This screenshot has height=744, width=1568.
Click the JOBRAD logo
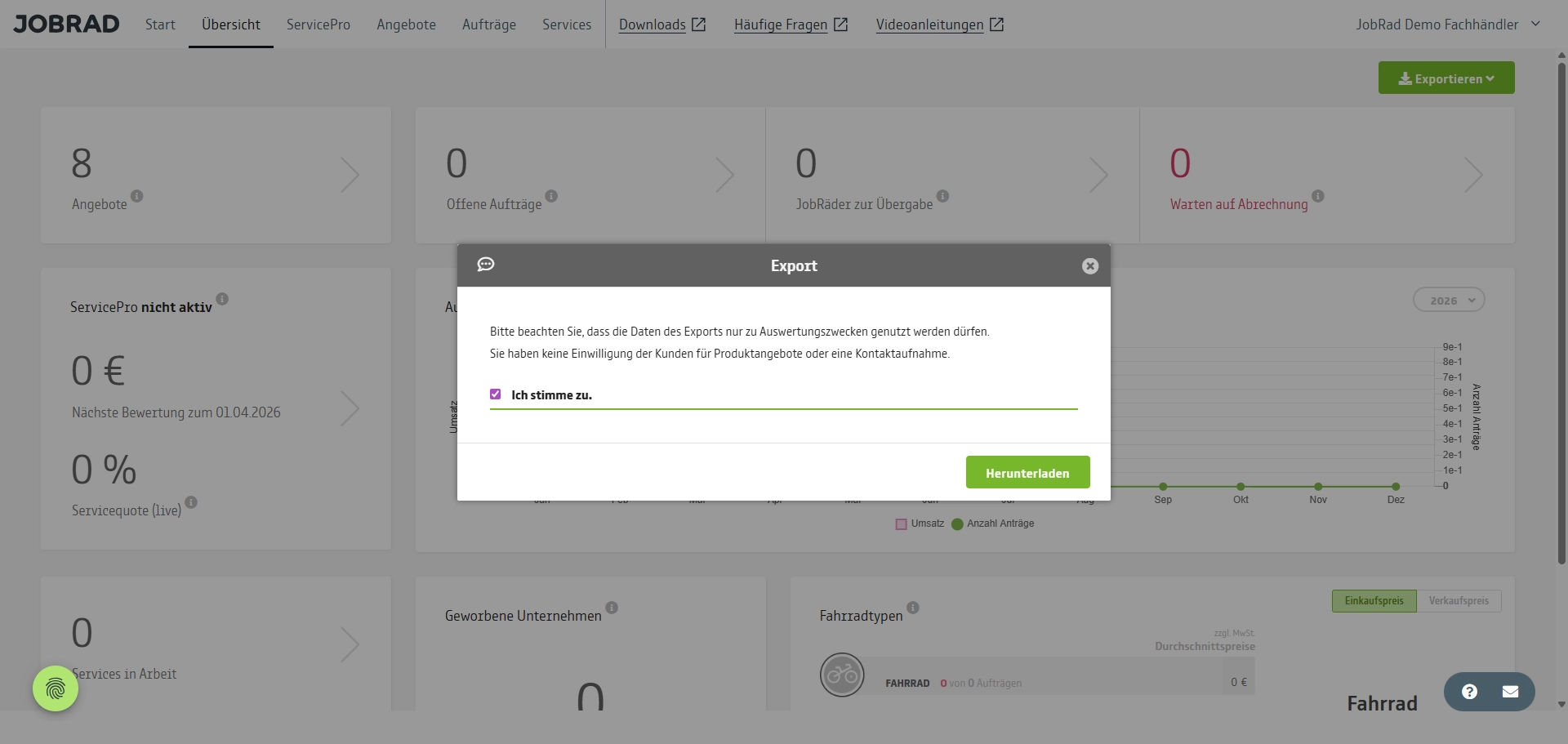point(66,24)
